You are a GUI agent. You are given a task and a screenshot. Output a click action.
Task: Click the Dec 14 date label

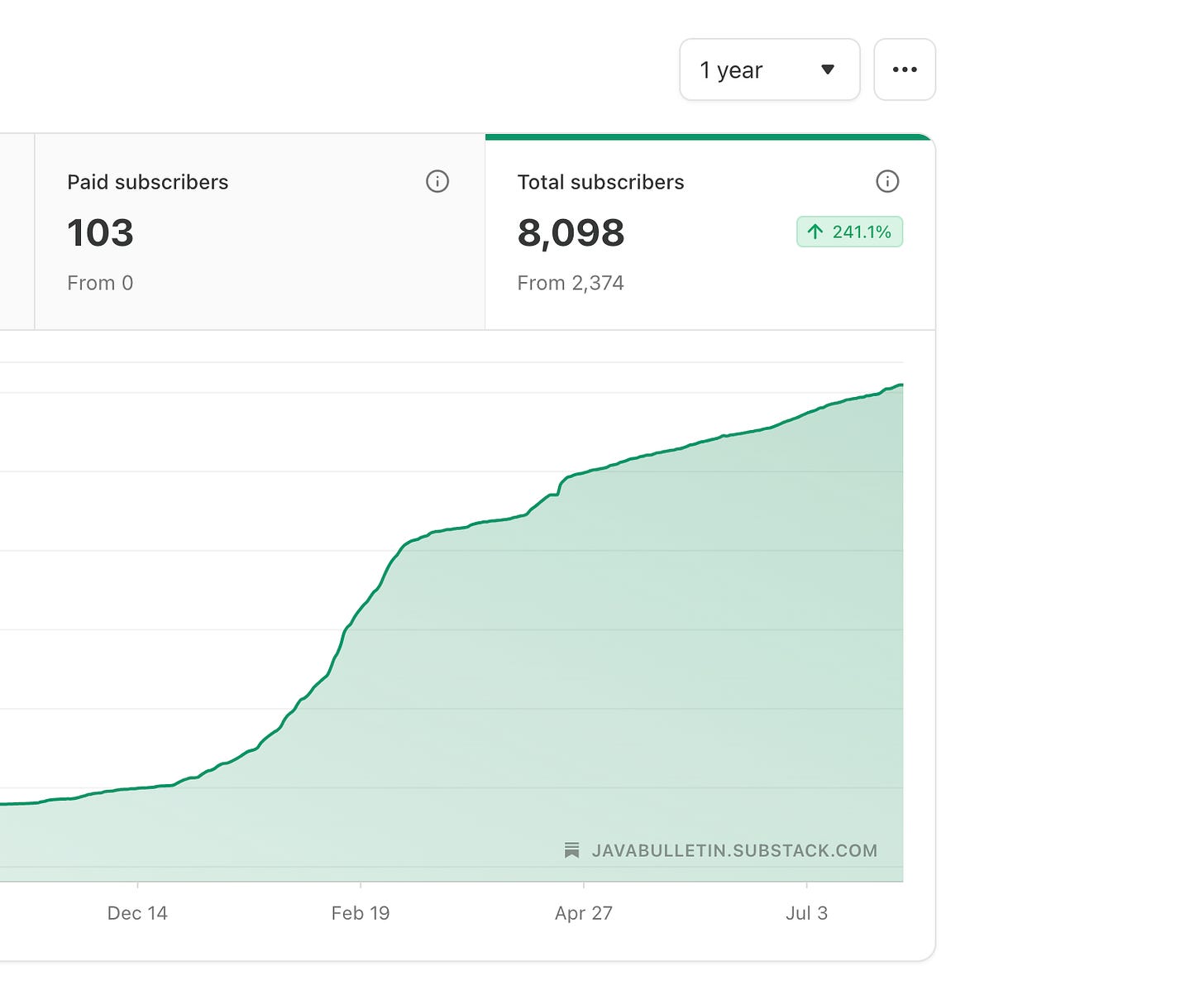pos(137,913)
